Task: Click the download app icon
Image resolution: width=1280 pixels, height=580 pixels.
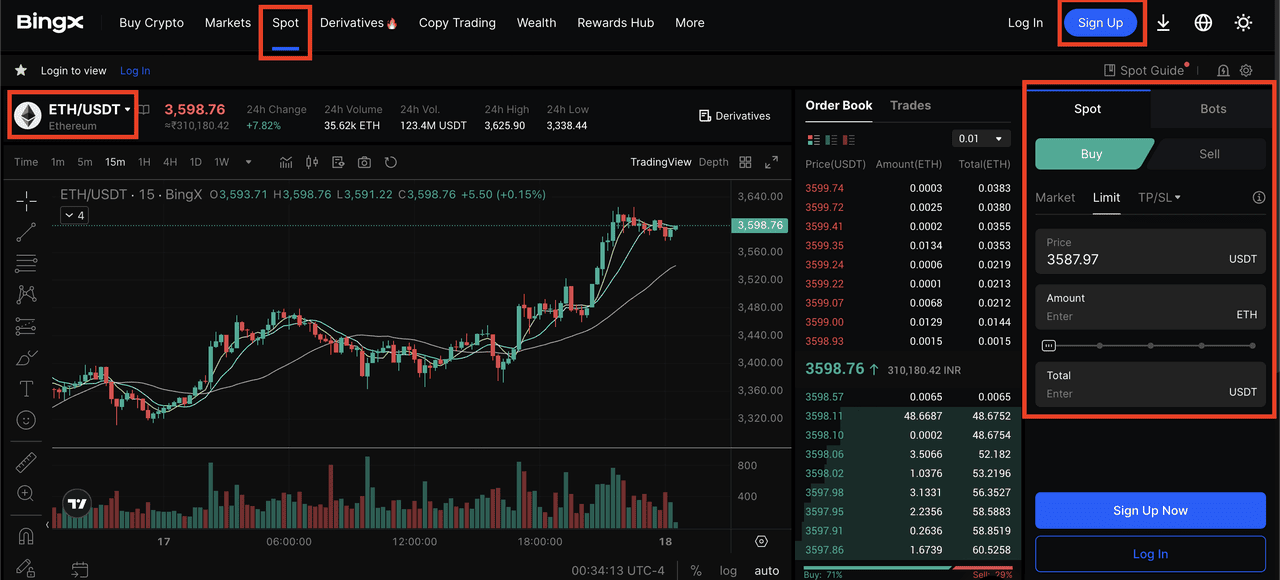Action: [x=1163, y=23]
